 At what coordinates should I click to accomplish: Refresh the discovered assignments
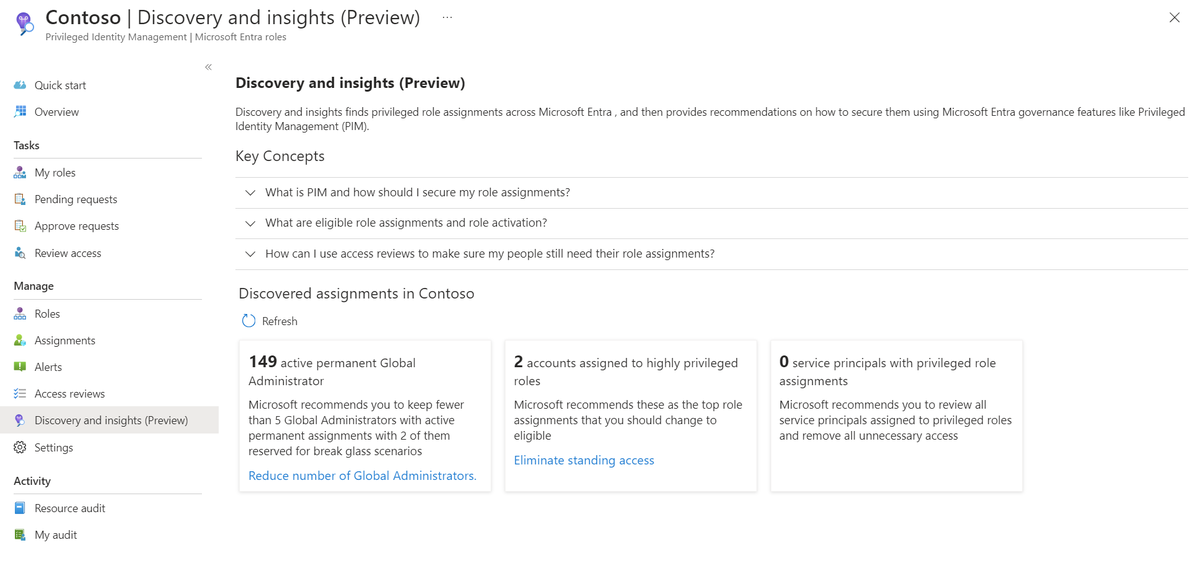pyautogui.click(x=270, y=321)
